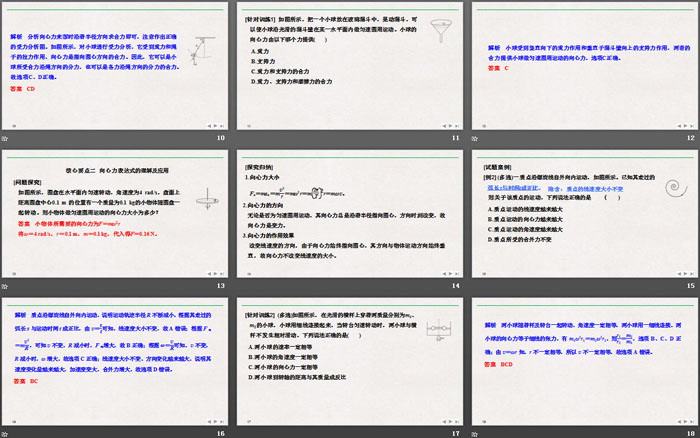The height and width of the screenshot is (438, 700).
Task: Click the animation star icon under slide 13
Action: [5, 286]
